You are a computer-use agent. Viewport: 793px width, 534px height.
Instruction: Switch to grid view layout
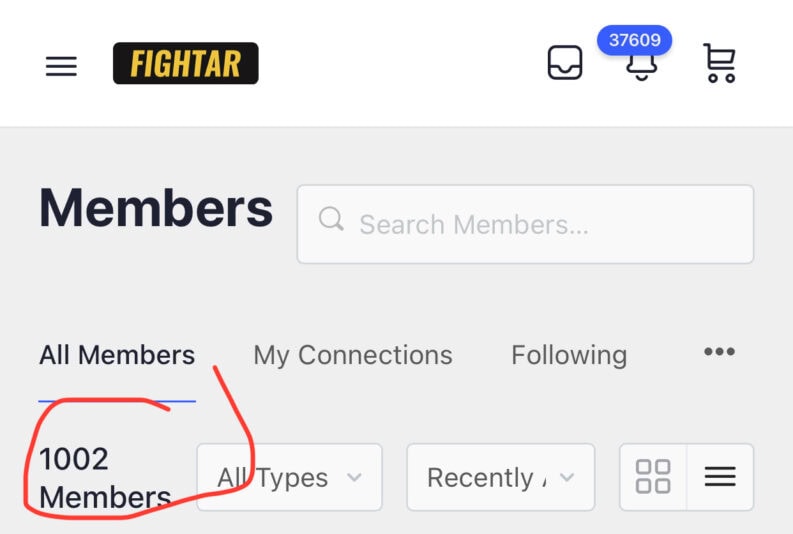[x=653, y=477]
